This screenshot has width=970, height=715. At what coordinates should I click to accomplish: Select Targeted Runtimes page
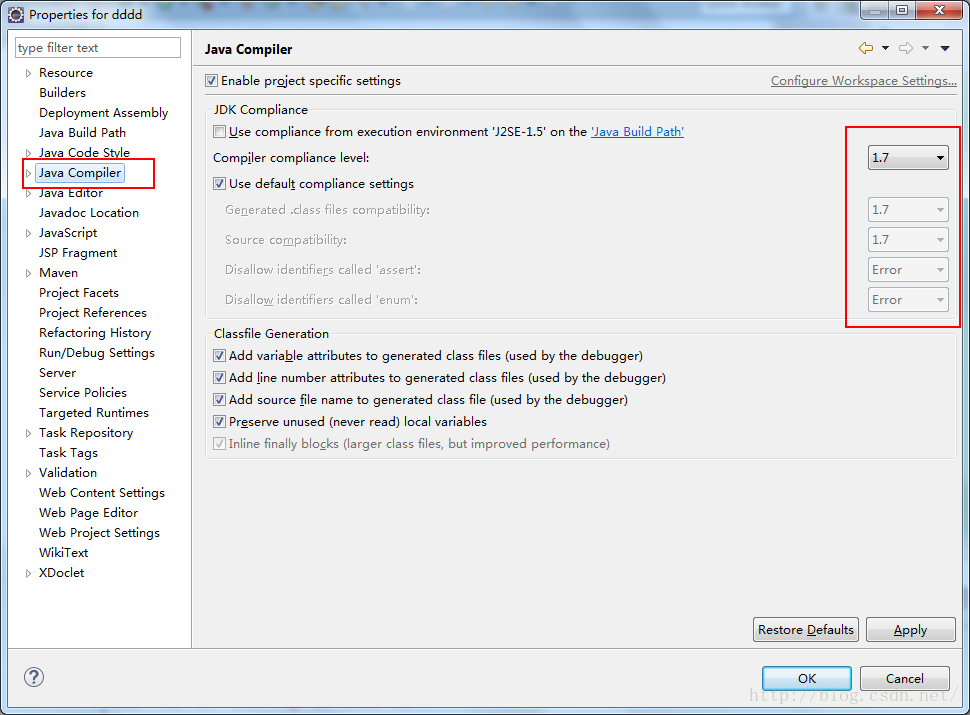click(x=93, y=413)
